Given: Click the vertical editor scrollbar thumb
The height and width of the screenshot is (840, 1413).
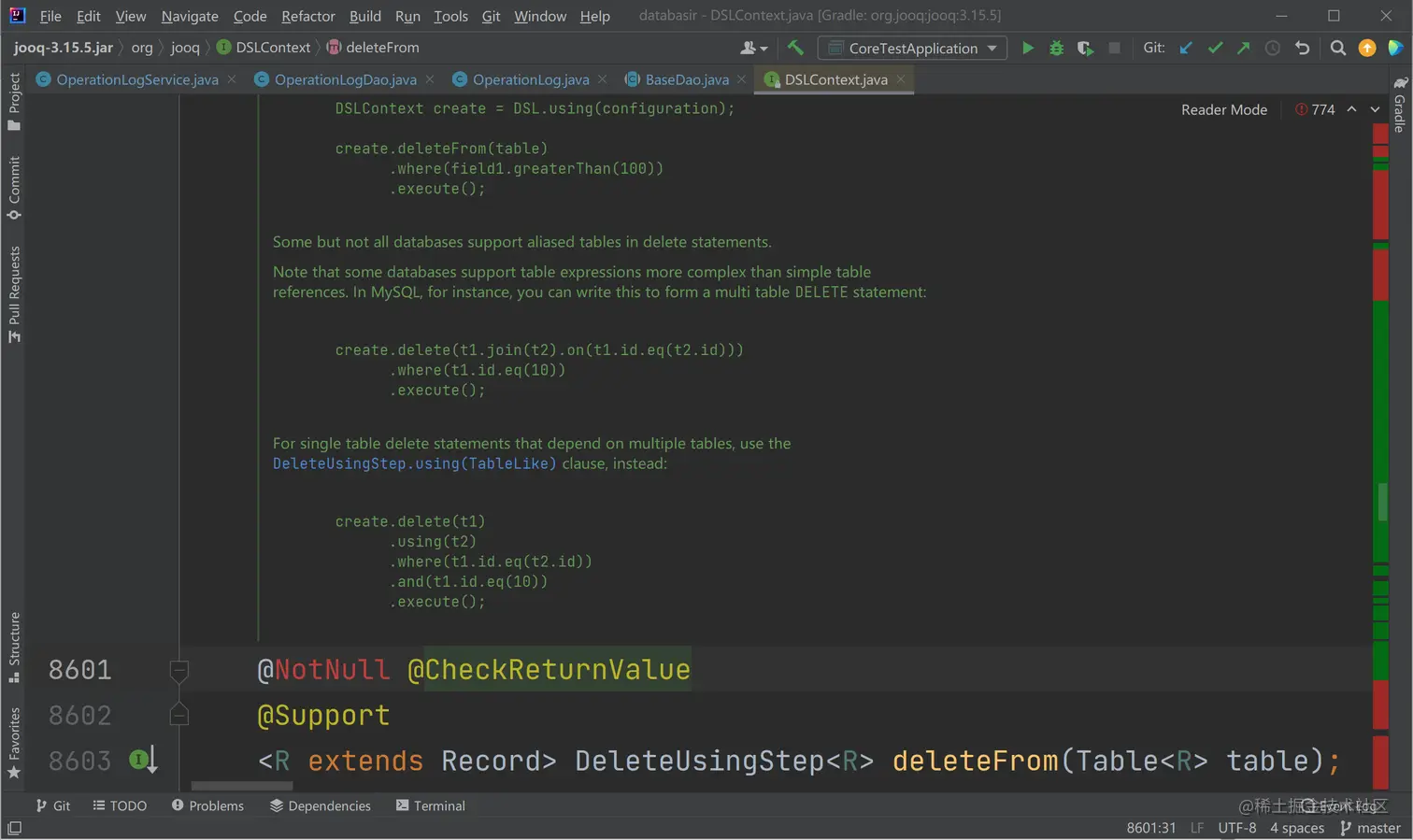Looking at the screenshot, I should click(1383, 502).
